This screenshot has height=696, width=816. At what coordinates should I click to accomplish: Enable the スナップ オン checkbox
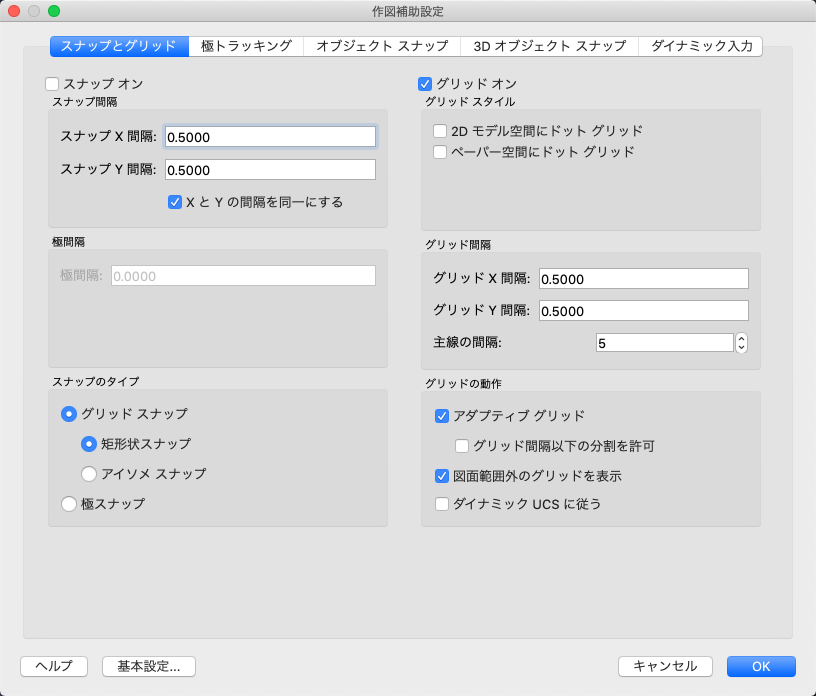click(x=53, y=84)
